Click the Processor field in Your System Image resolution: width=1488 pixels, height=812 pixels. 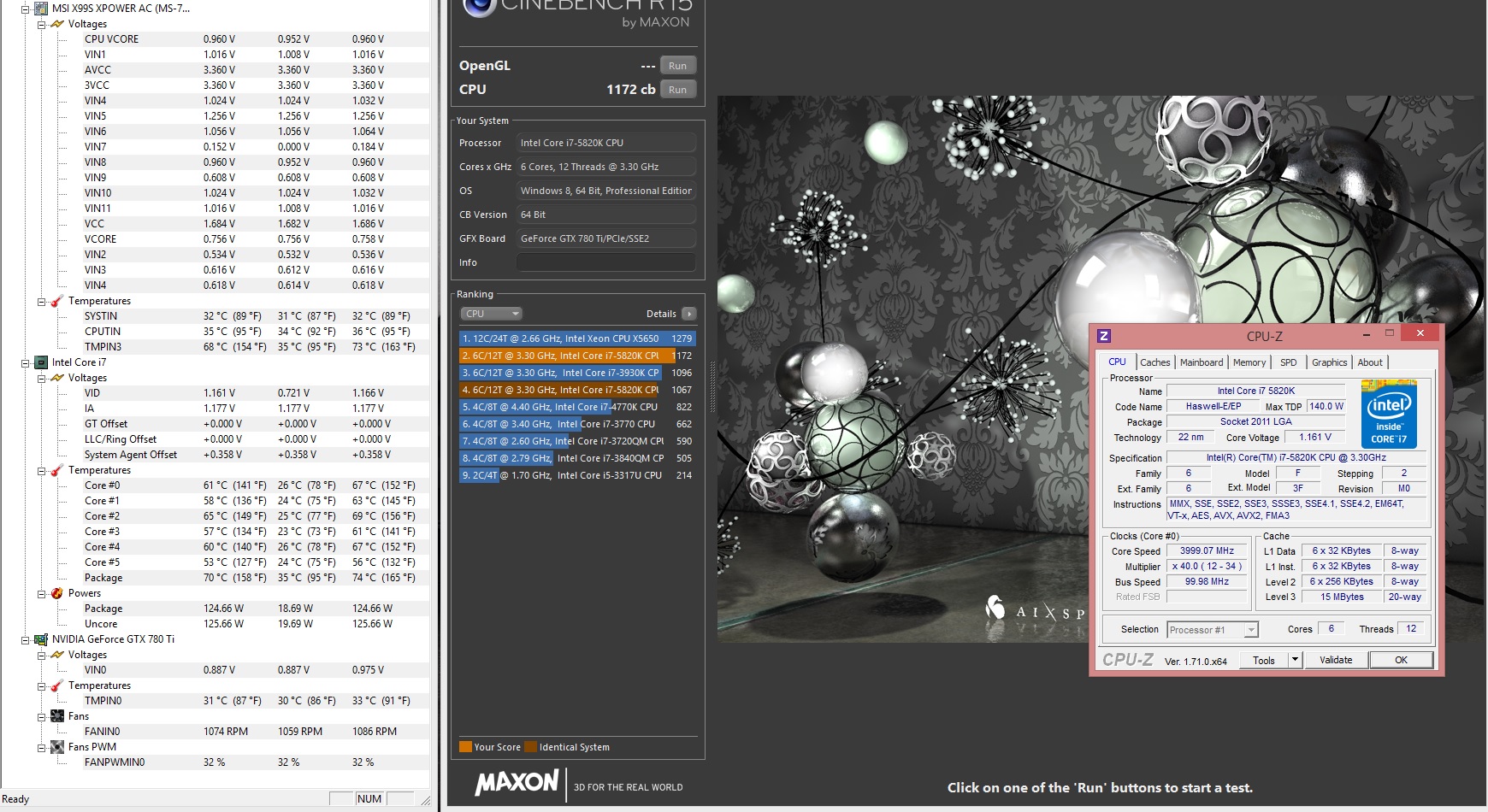[605, 143]
